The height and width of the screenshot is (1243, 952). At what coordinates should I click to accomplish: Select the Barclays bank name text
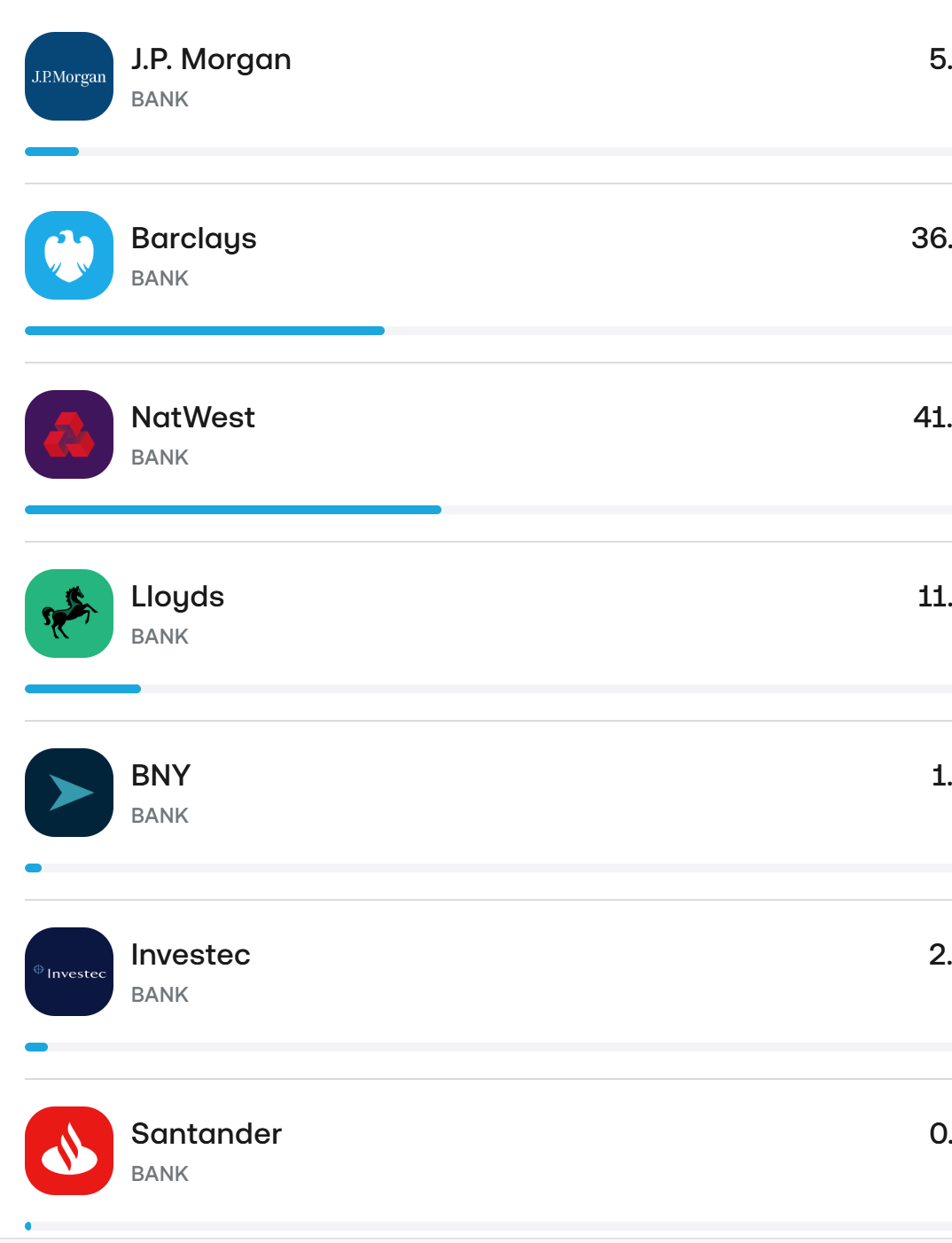pos(194,238)
